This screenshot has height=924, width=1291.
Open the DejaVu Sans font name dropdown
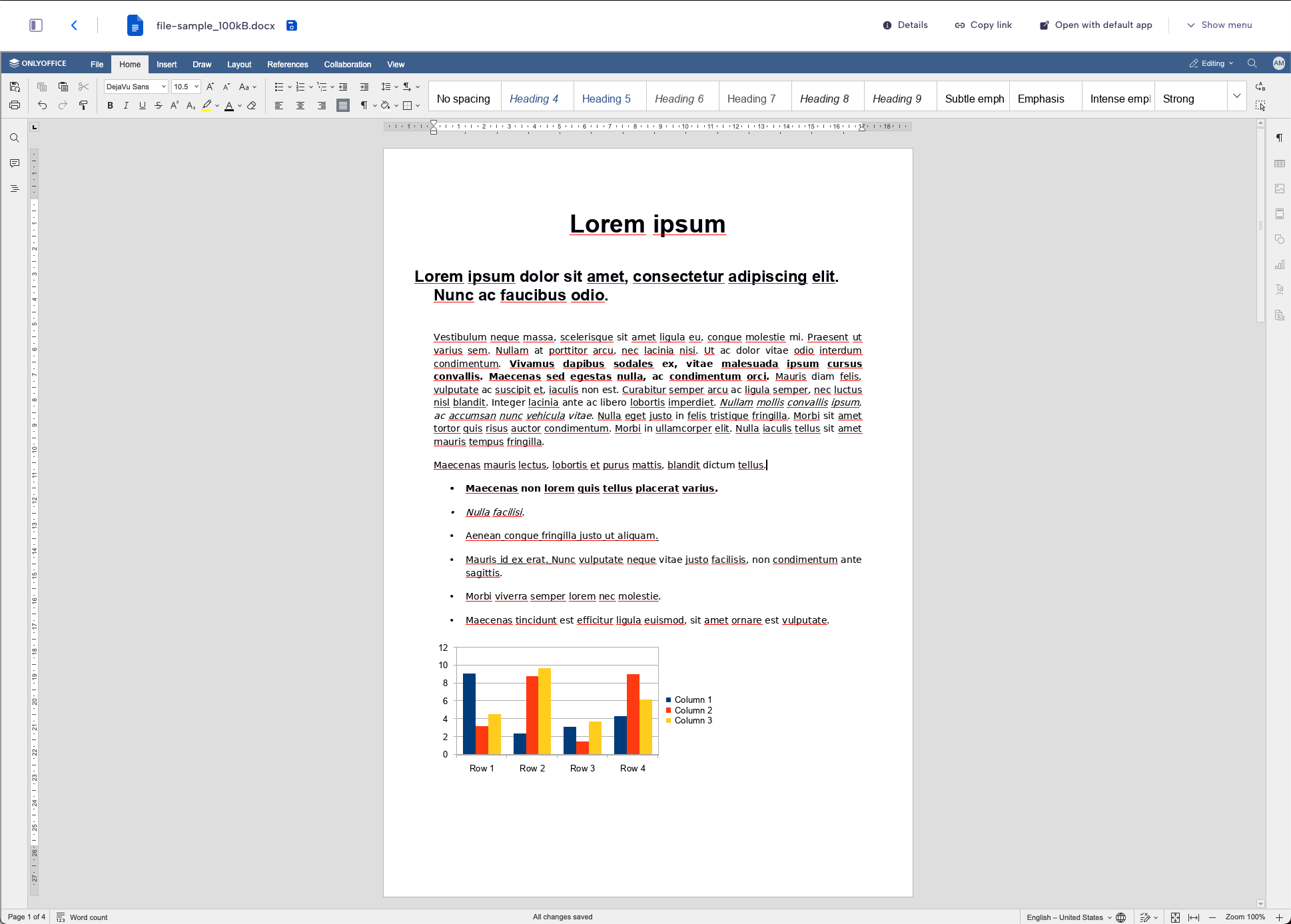point(164,87)
